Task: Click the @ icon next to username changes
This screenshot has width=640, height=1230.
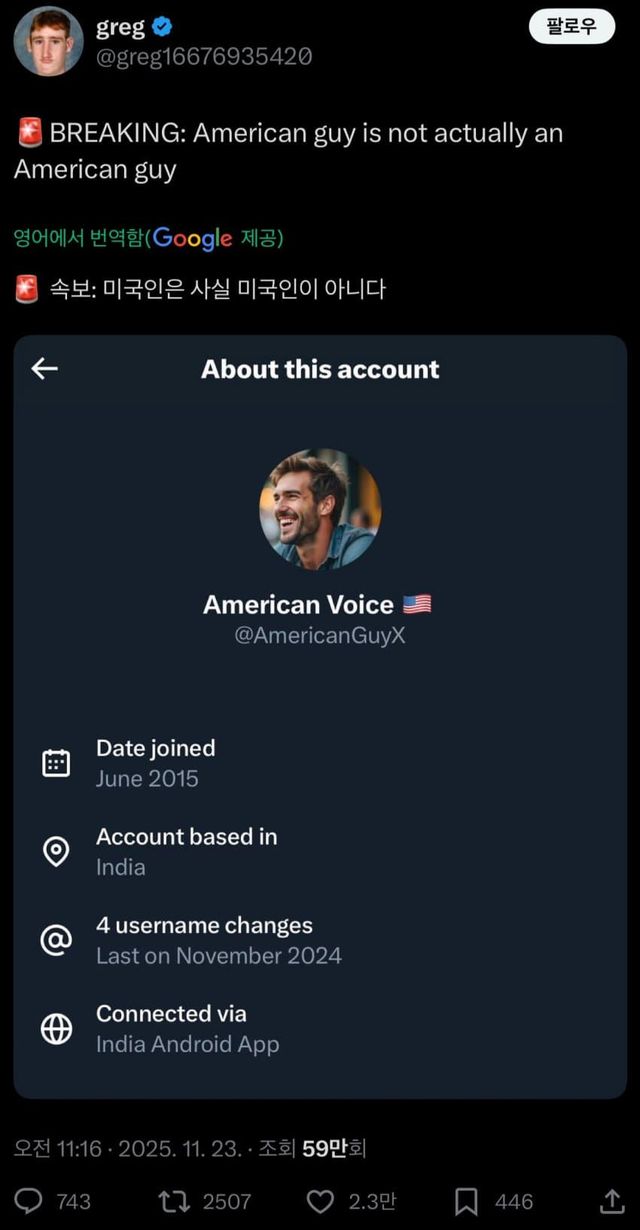Action: (x=55, y=939)
